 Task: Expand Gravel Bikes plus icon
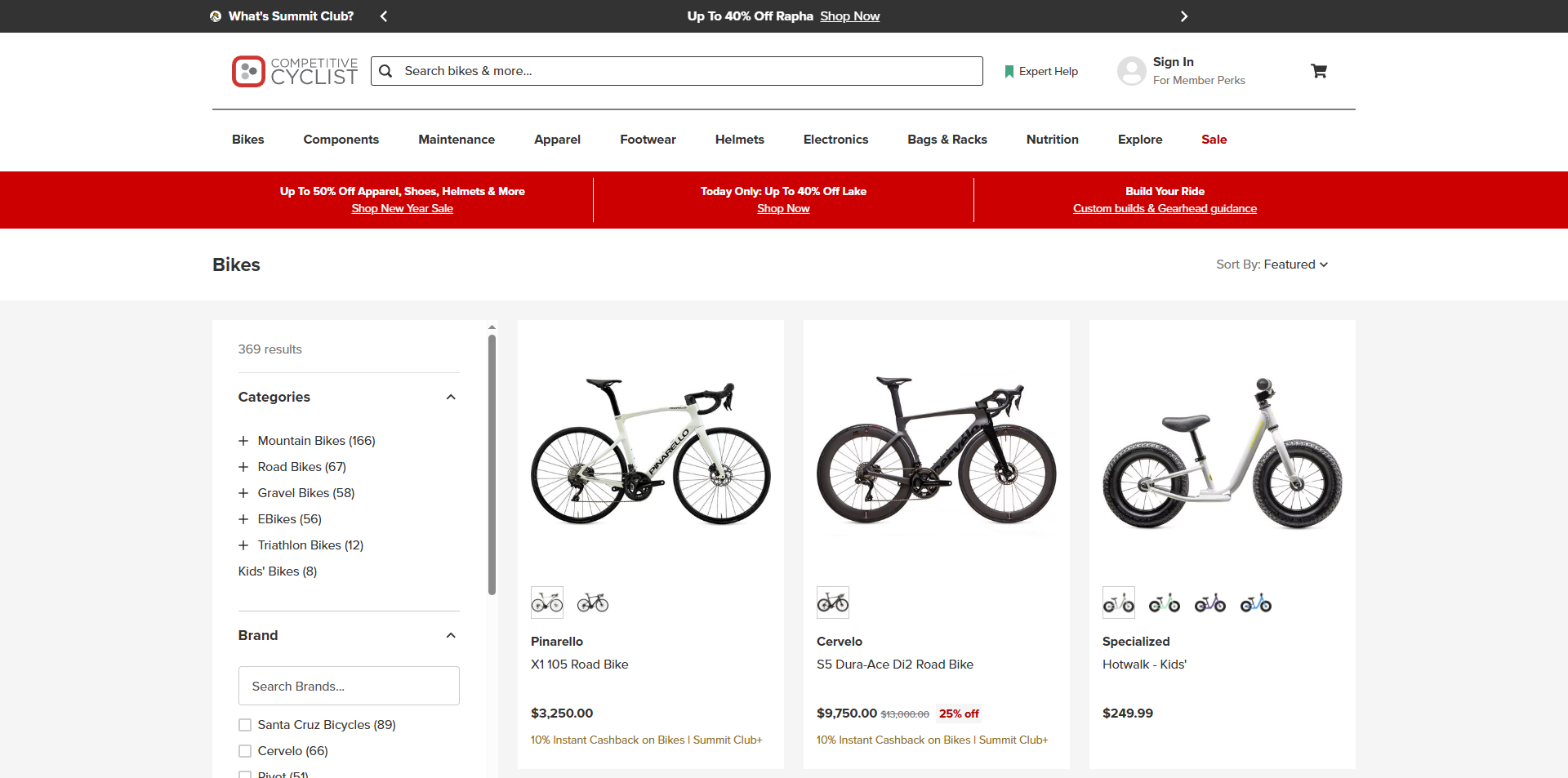(243, 493)
